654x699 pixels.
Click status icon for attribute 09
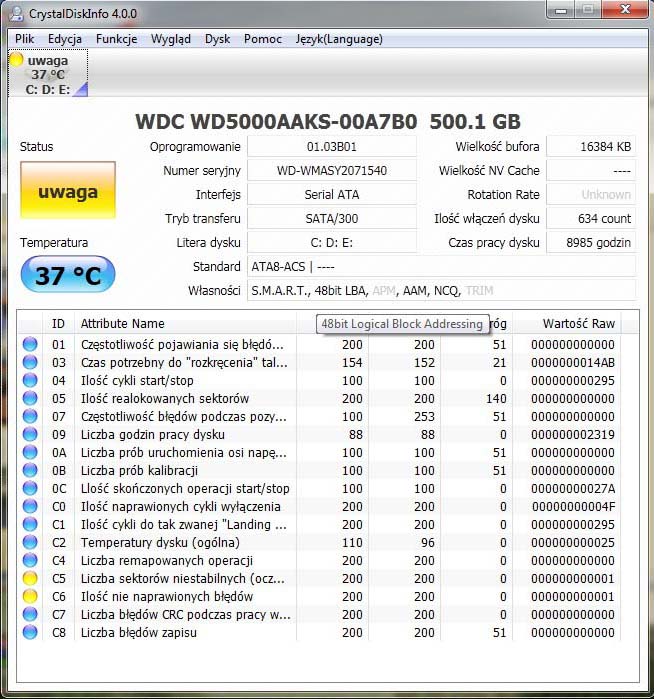tap(30, 435)
